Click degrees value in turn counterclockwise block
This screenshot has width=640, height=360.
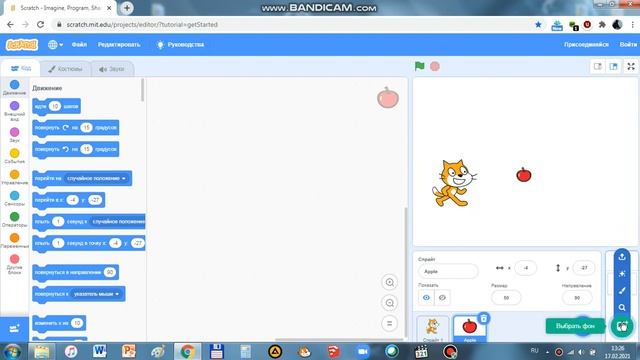[x=86, y=149]
